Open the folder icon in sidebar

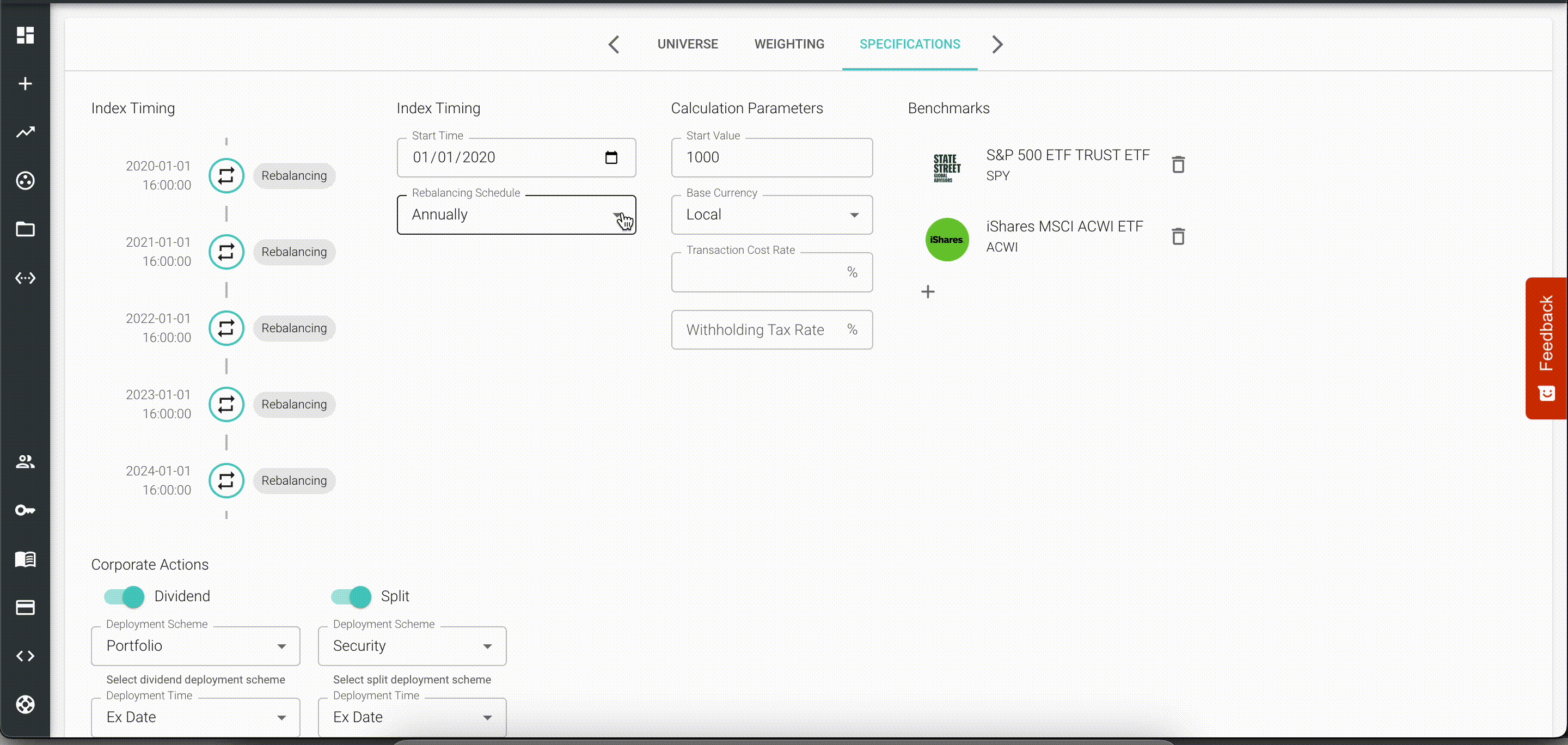[x=25, y=229]
